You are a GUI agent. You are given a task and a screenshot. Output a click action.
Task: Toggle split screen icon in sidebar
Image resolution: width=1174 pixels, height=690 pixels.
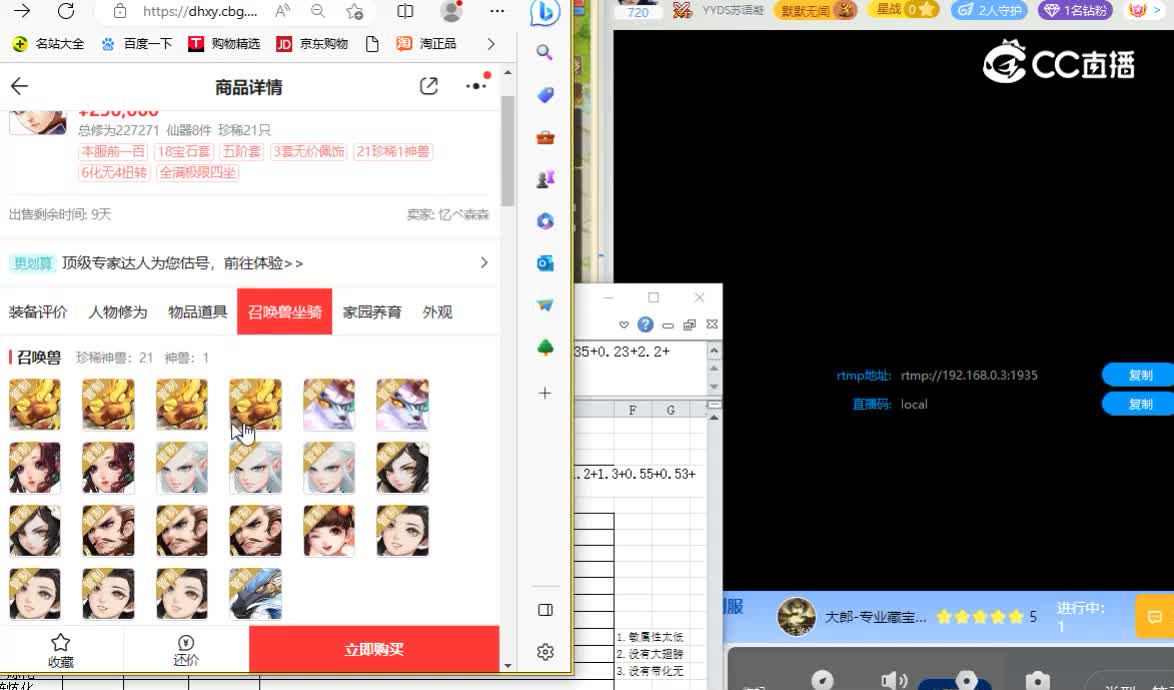click(x=545, y=609)
